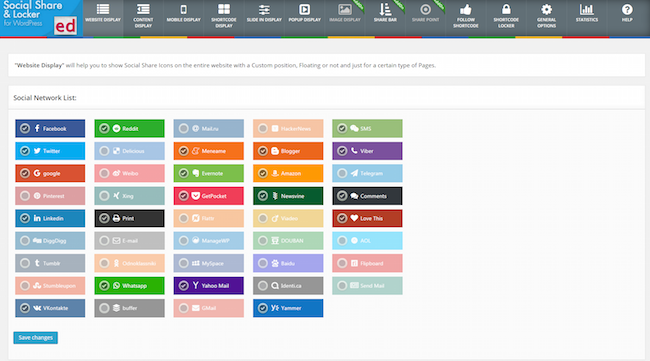
Task: Toggle the HackerNews network button
Action: tap(288, 128)
